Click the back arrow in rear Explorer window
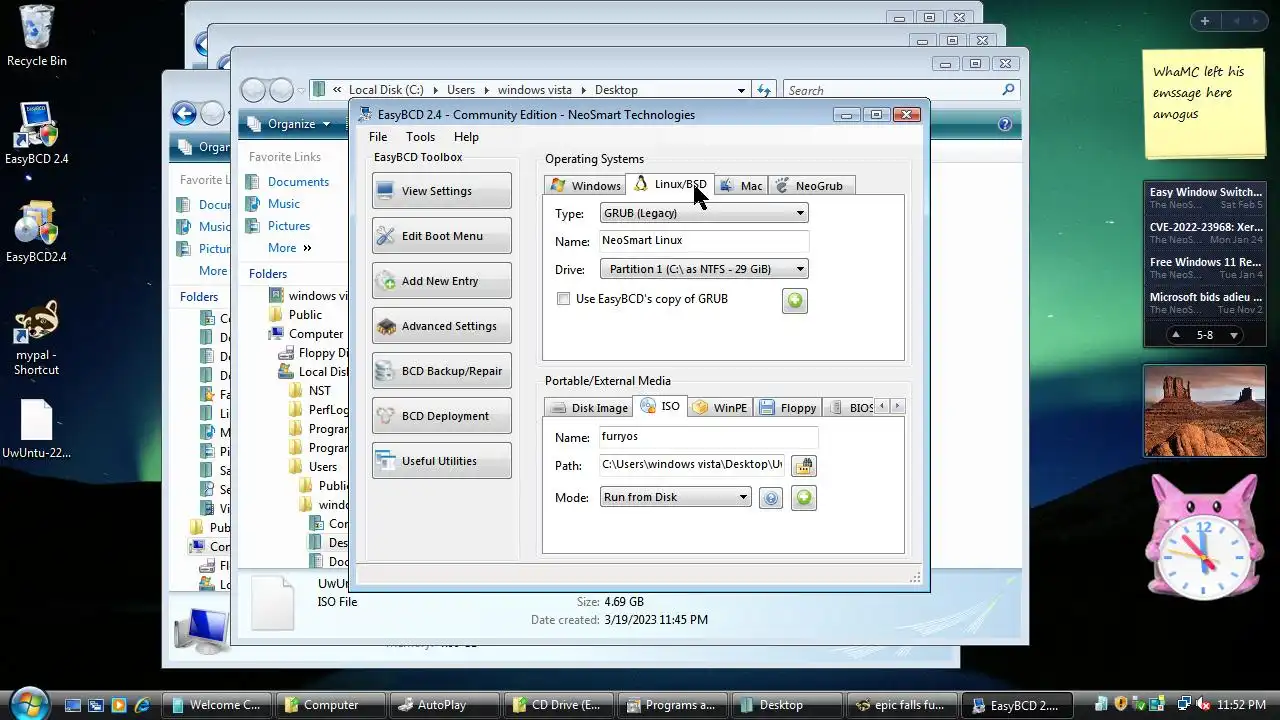 (183, 113)
